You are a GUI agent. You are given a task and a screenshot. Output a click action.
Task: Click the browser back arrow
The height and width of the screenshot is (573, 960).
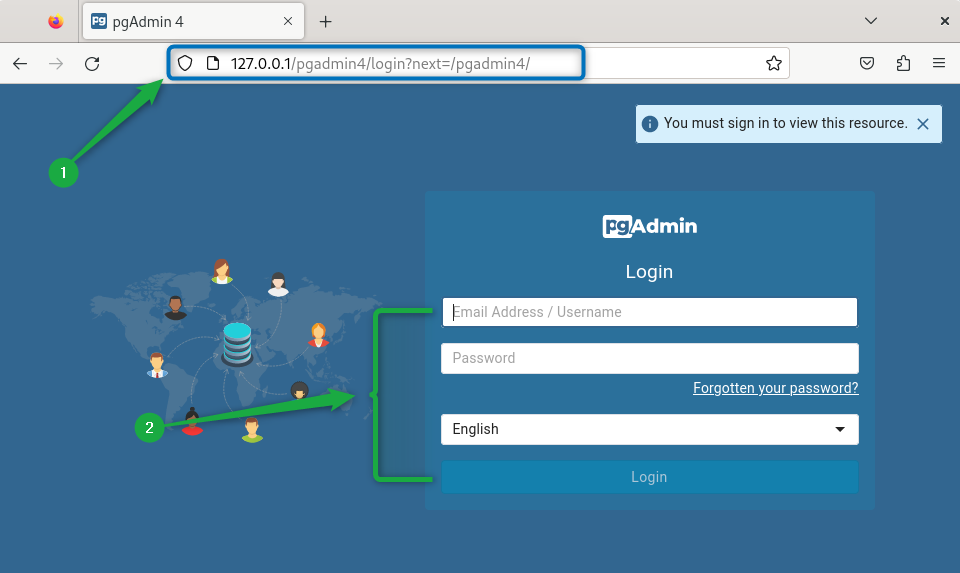pyautogui.click(x=20, y=64)
